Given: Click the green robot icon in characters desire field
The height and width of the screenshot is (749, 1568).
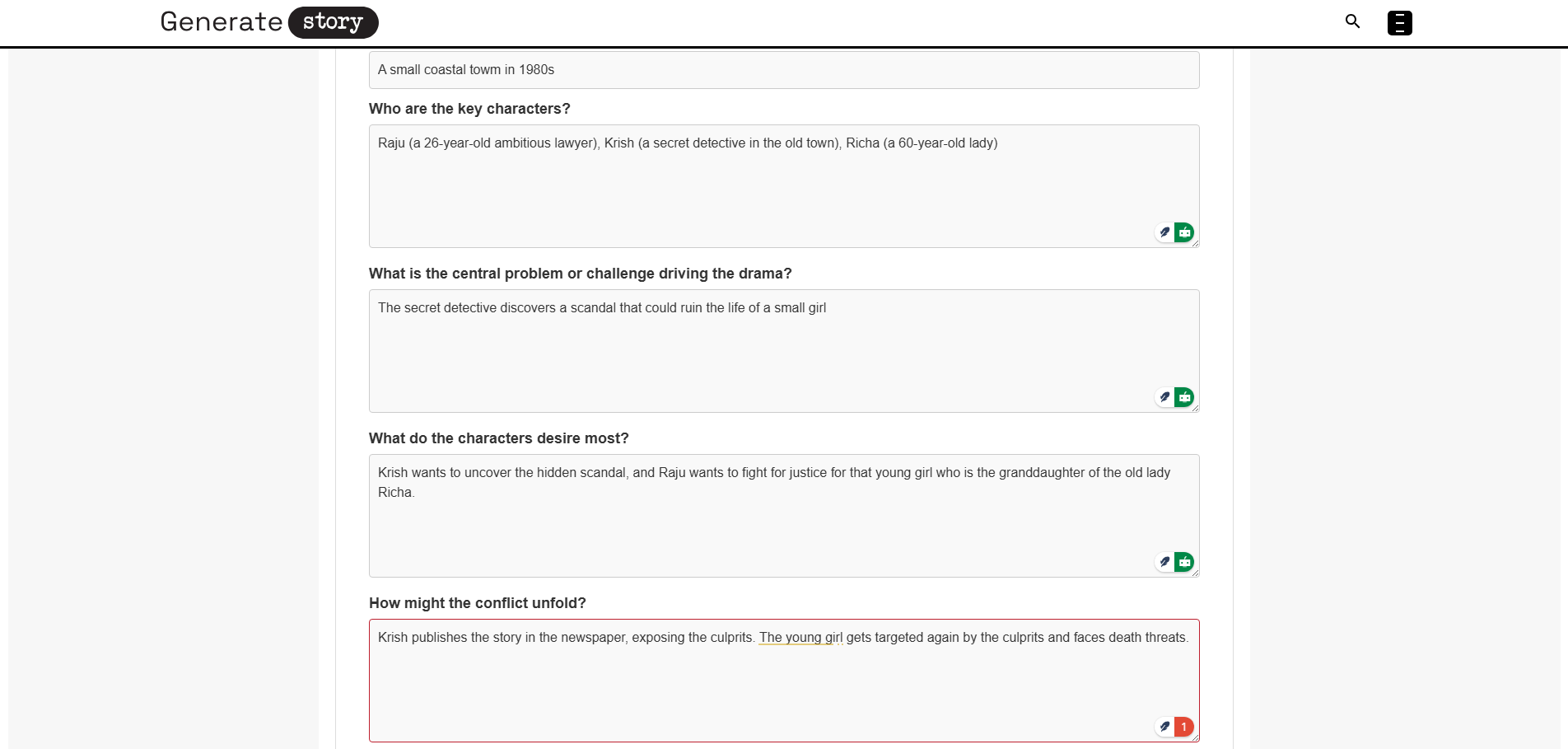Looking at the screenshot, I should pos(1183,561).
